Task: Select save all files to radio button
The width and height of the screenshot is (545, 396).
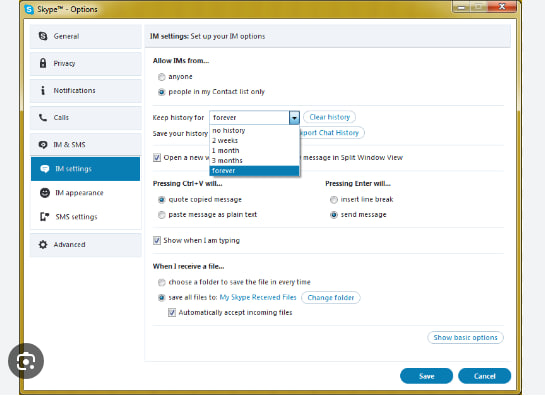Action: (x=161, y=298)
